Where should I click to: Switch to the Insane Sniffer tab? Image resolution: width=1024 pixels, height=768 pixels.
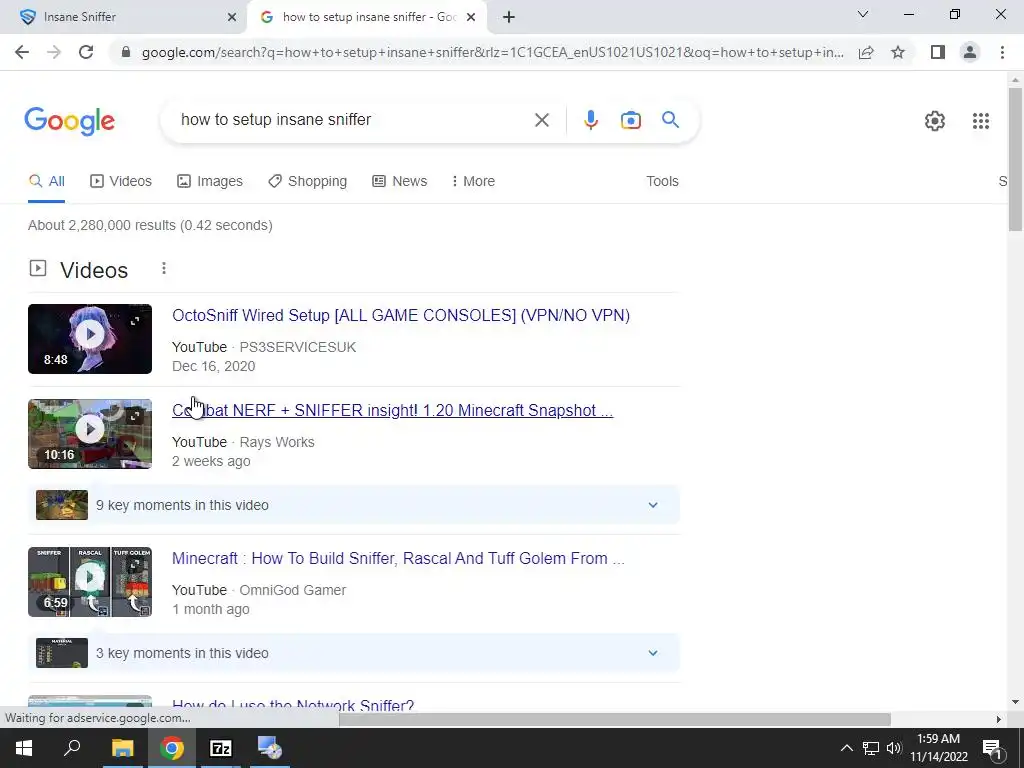tap(124, 17)
